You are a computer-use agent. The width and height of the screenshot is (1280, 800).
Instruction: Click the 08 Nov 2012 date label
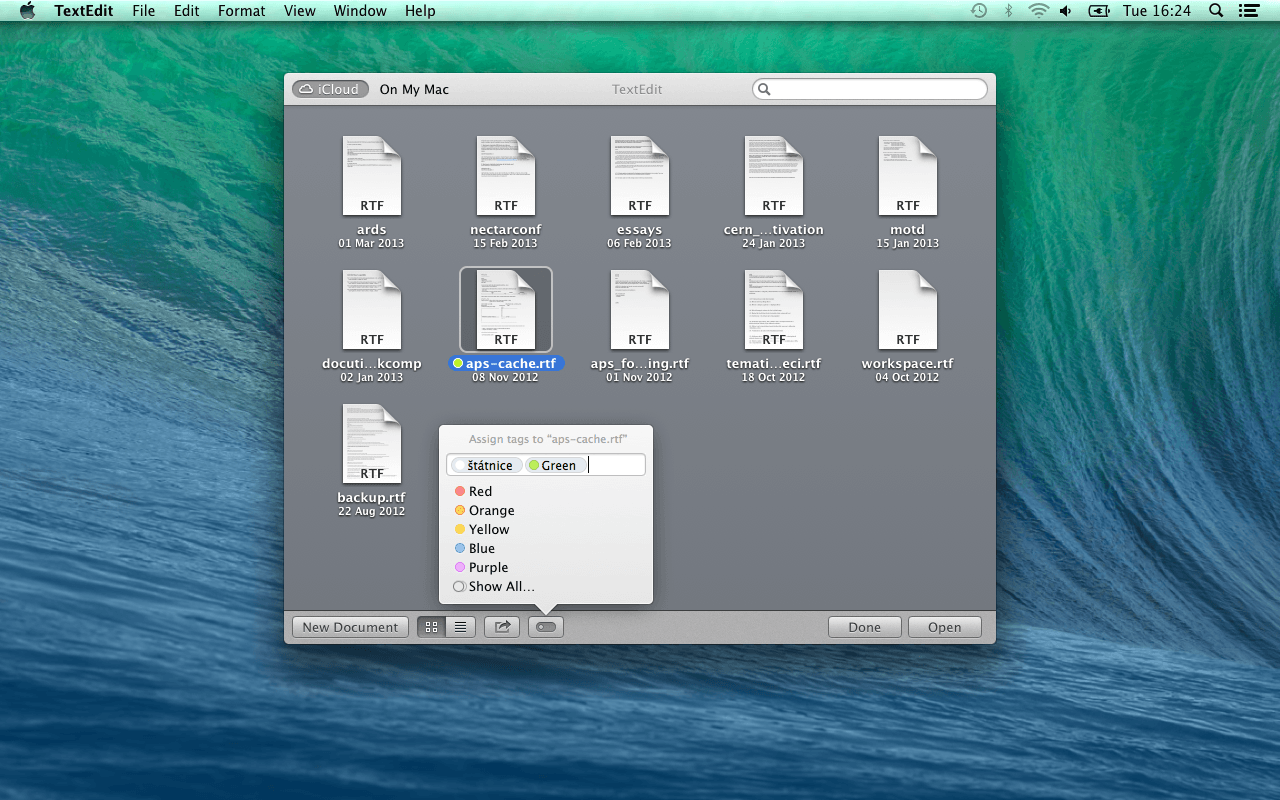point(506,378)
